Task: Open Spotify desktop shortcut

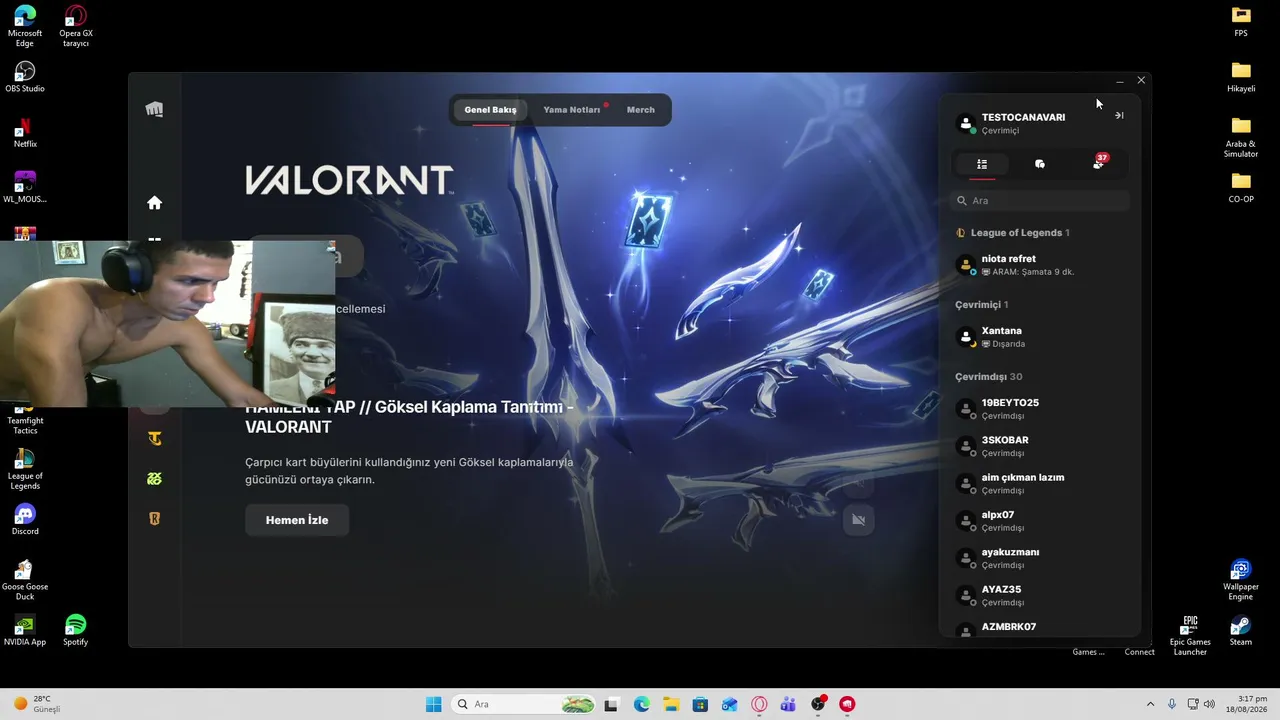Action: tap(75, 630)
